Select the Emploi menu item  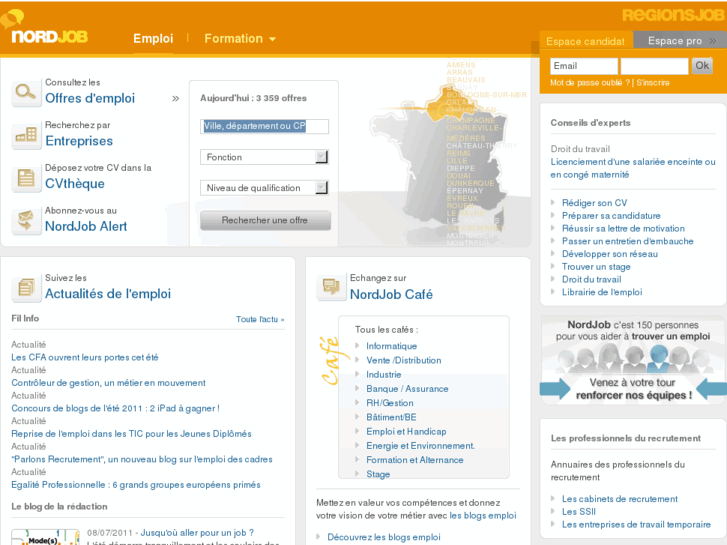[153, 38]
